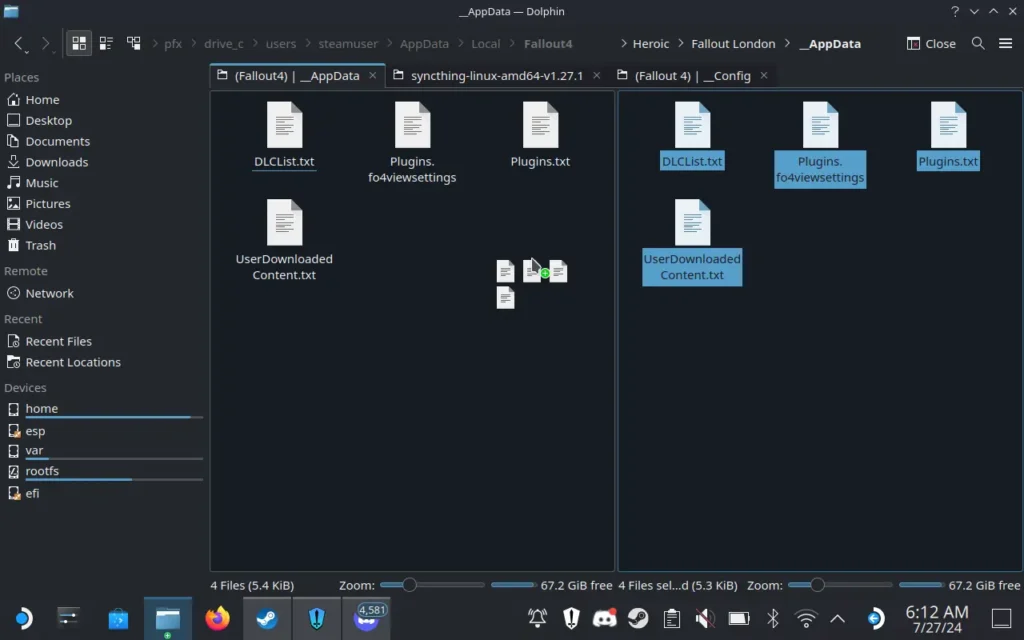Select Plugins.fo4viewsettings in left pane
The width and height of the screenshot is (1024, 640).
(x=412, y=144)
